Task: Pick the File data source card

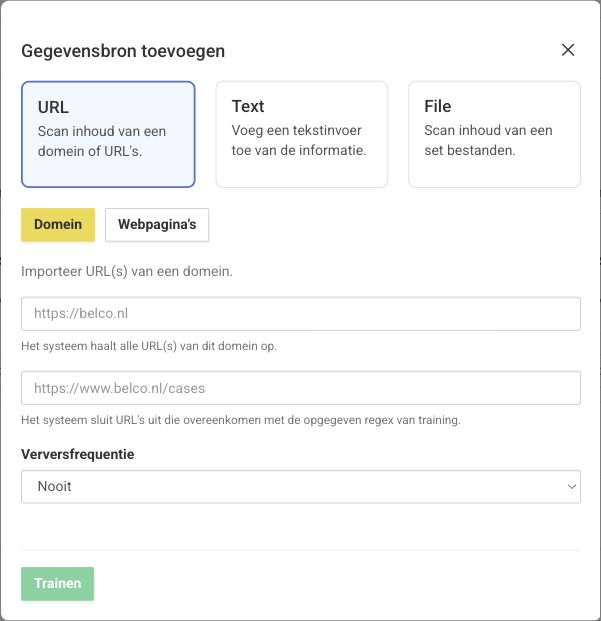Action: [x=494, y=134]
